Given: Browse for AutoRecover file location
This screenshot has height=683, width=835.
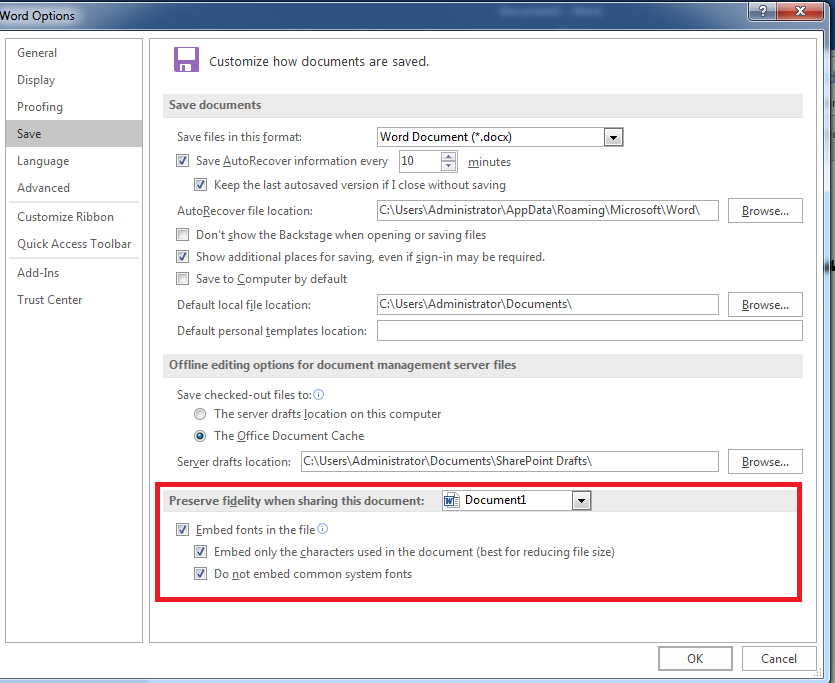Looking at the screenshot, I should coord(765,211).
